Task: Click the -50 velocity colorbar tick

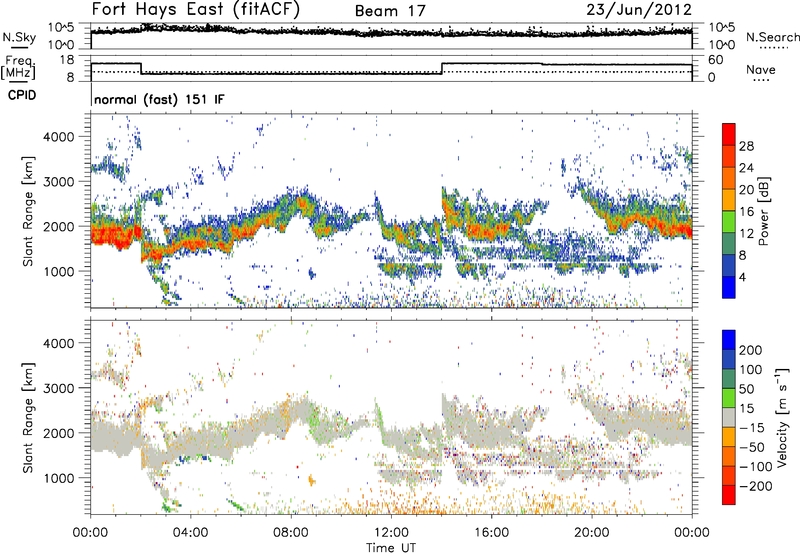Action: [752, 447]
